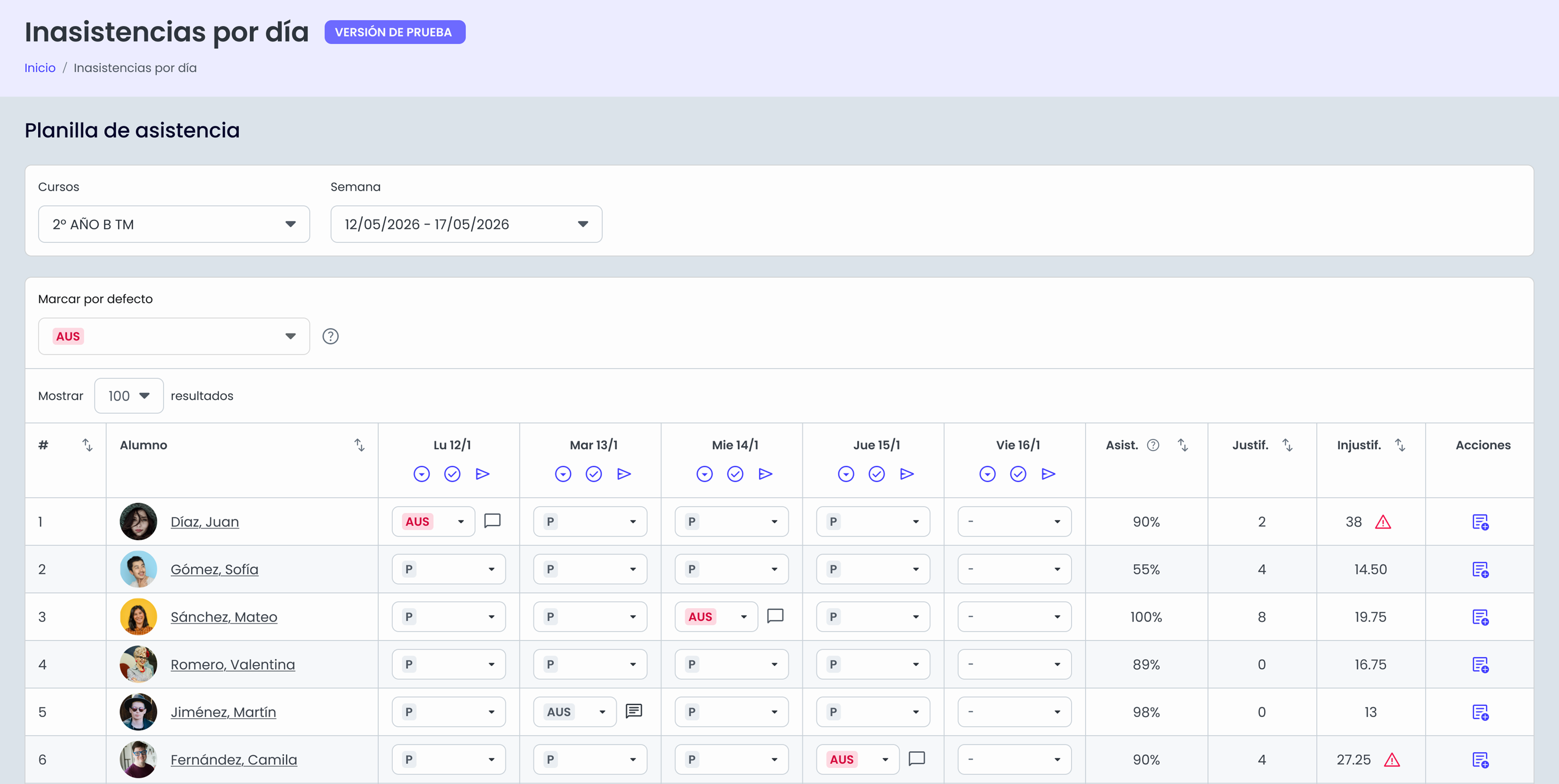Click send arrow icon under Lu 12/1
Viewport: 1559px width, 784px height.
point(482,474)
